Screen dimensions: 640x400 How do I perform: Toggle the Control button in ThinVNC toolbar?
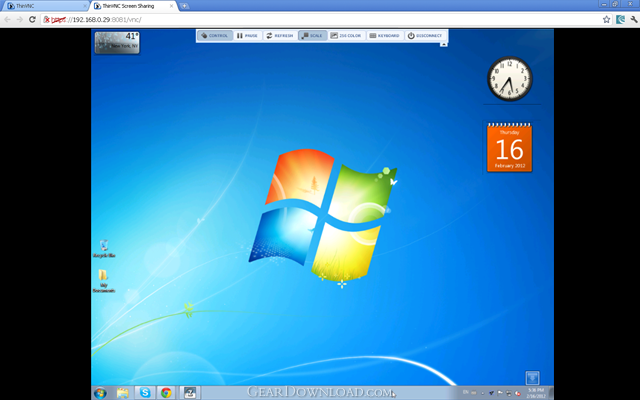coord(215,36)
